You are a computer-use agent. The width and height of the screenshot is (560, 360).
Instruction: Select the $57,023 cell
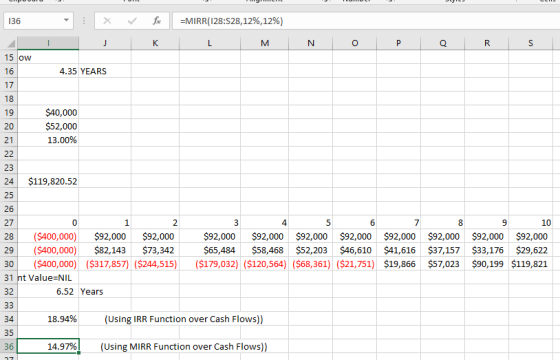442,264
